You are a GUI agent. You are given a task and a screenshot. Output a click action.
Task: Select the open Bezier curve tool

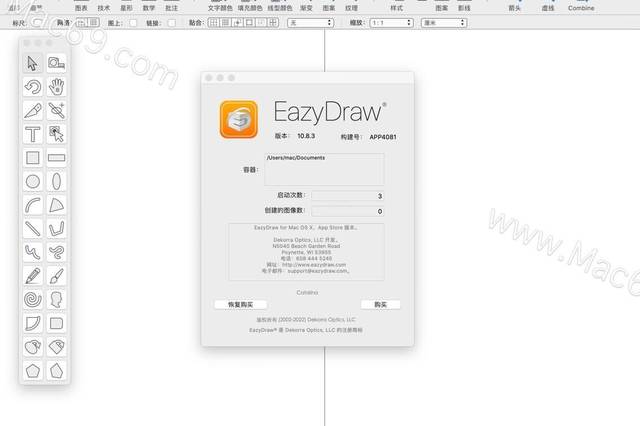33,252
